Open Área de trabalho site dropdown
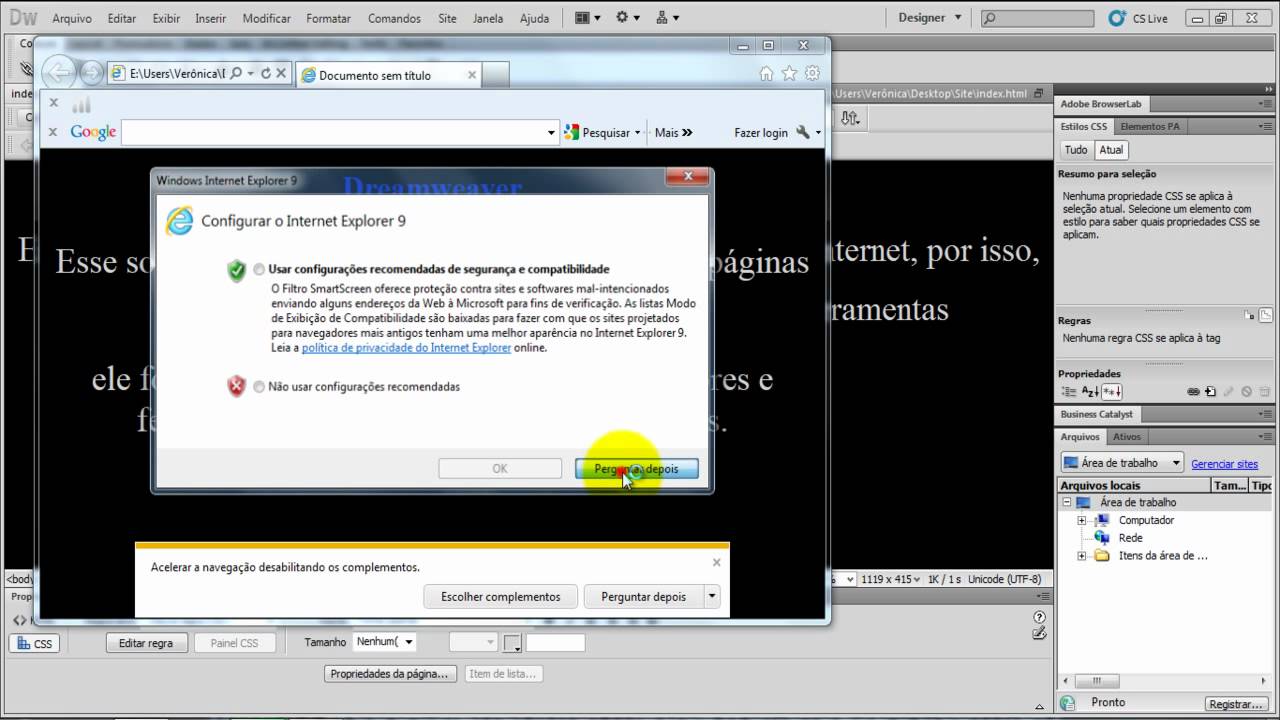 coord(1122,463)
